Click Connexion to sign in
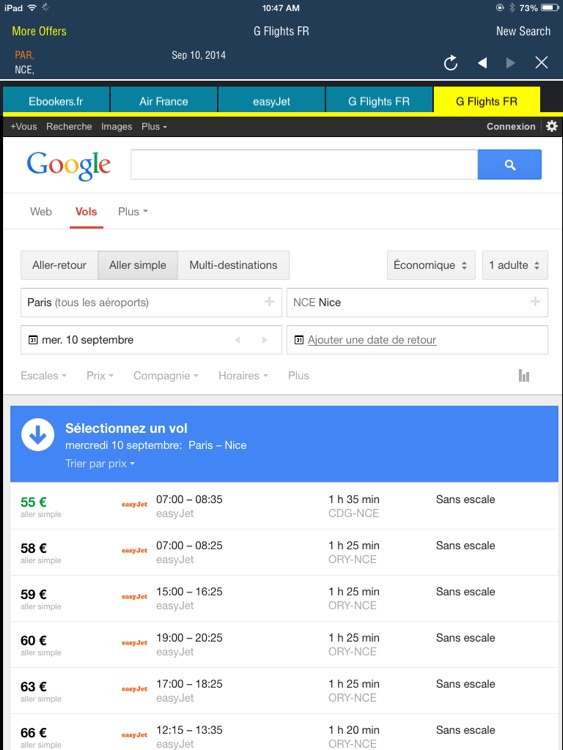Image resolution: width=563 pixels, height=750 pixels. click(511, 126)
